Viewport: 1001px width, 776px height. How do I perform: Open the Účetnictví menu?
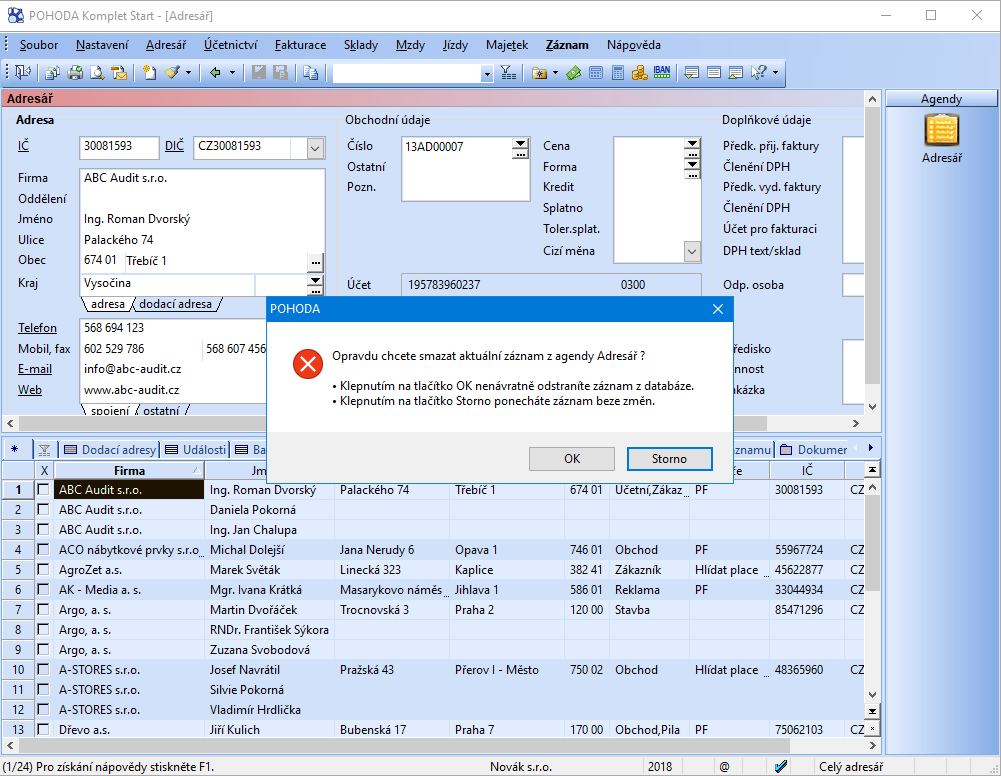[x=230, y=45]
